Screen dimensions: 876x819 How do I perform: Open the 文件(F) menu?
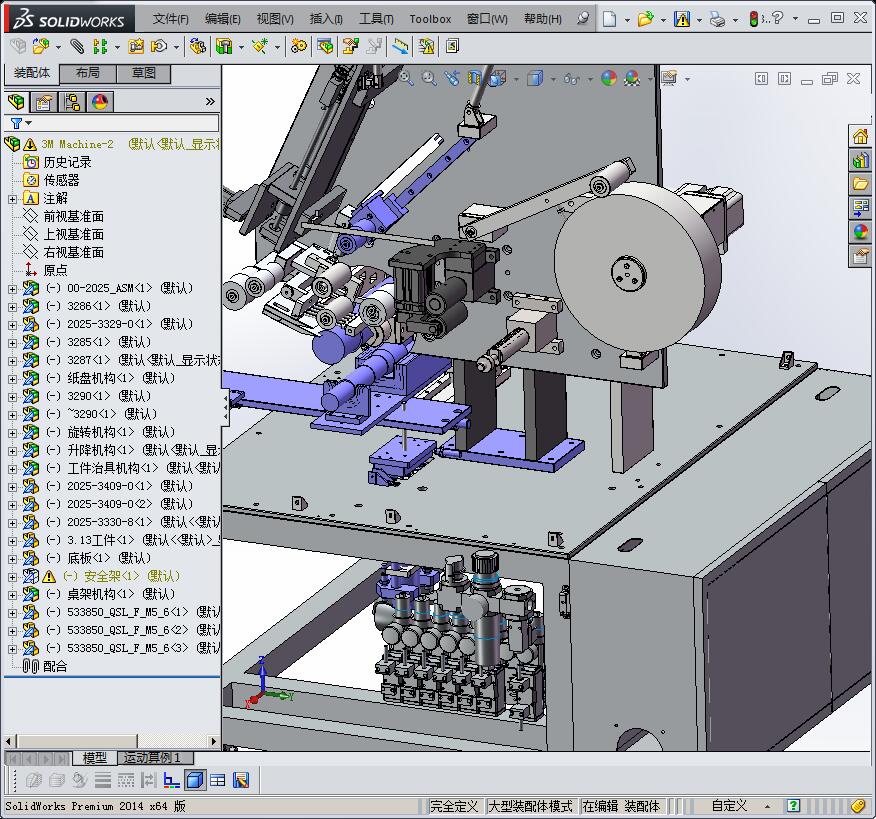(170, 19)
